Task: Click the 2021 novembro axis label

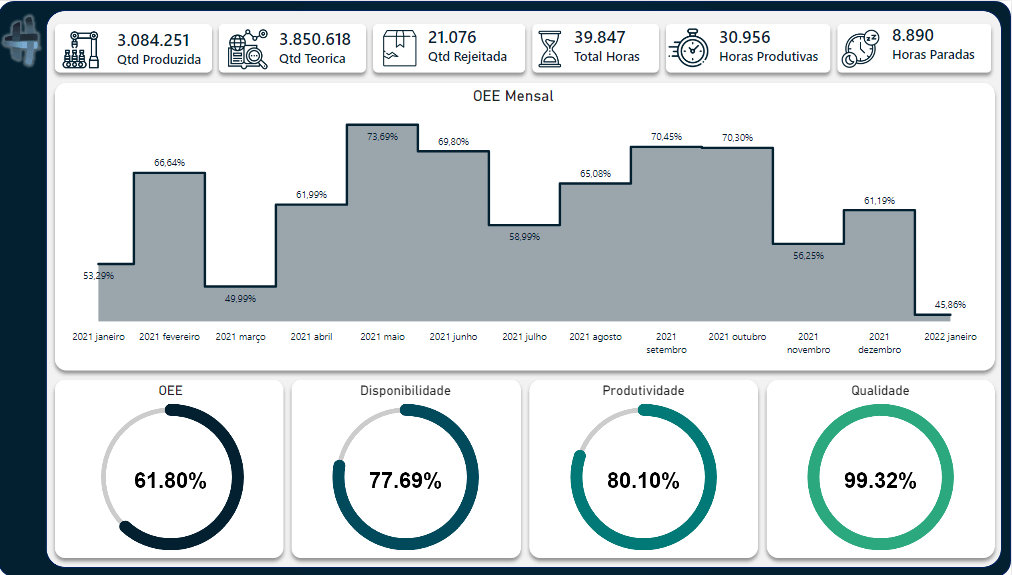Action: tap(809, 343)
